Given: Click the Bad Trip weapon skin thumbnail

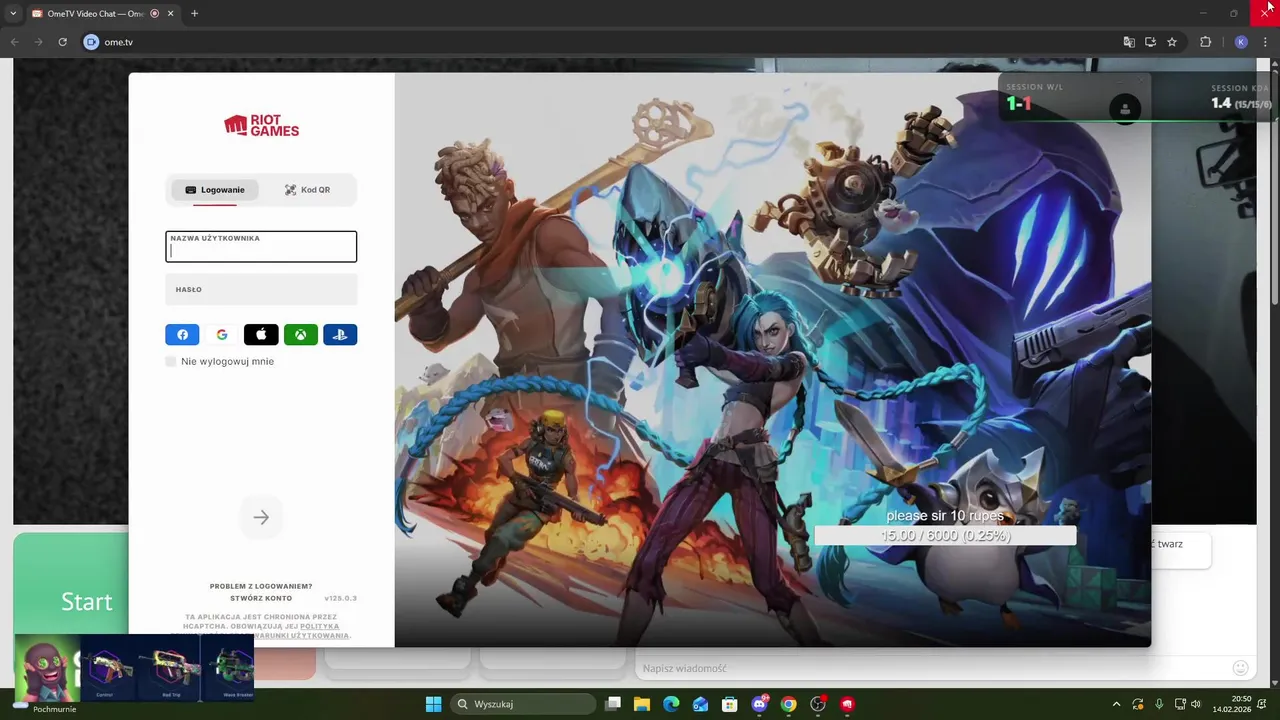Looking at the screenshot, I should click(169, 668).
